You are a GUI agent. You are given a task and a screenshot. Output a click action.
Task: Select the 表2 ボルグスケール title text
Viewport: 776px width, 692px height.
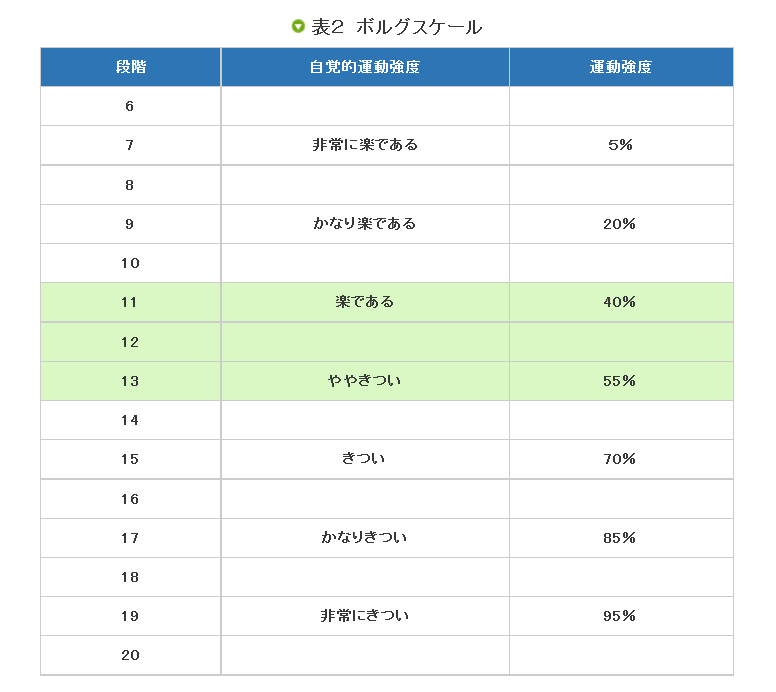(396, 27)
